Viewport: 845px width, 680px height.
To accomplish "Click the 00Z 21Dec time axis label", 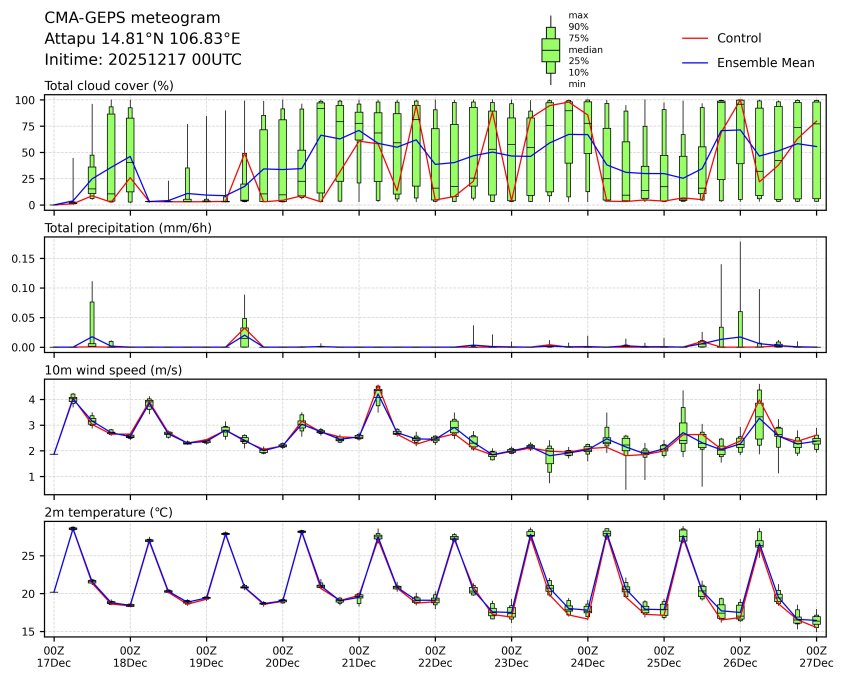I will [358, 656].
